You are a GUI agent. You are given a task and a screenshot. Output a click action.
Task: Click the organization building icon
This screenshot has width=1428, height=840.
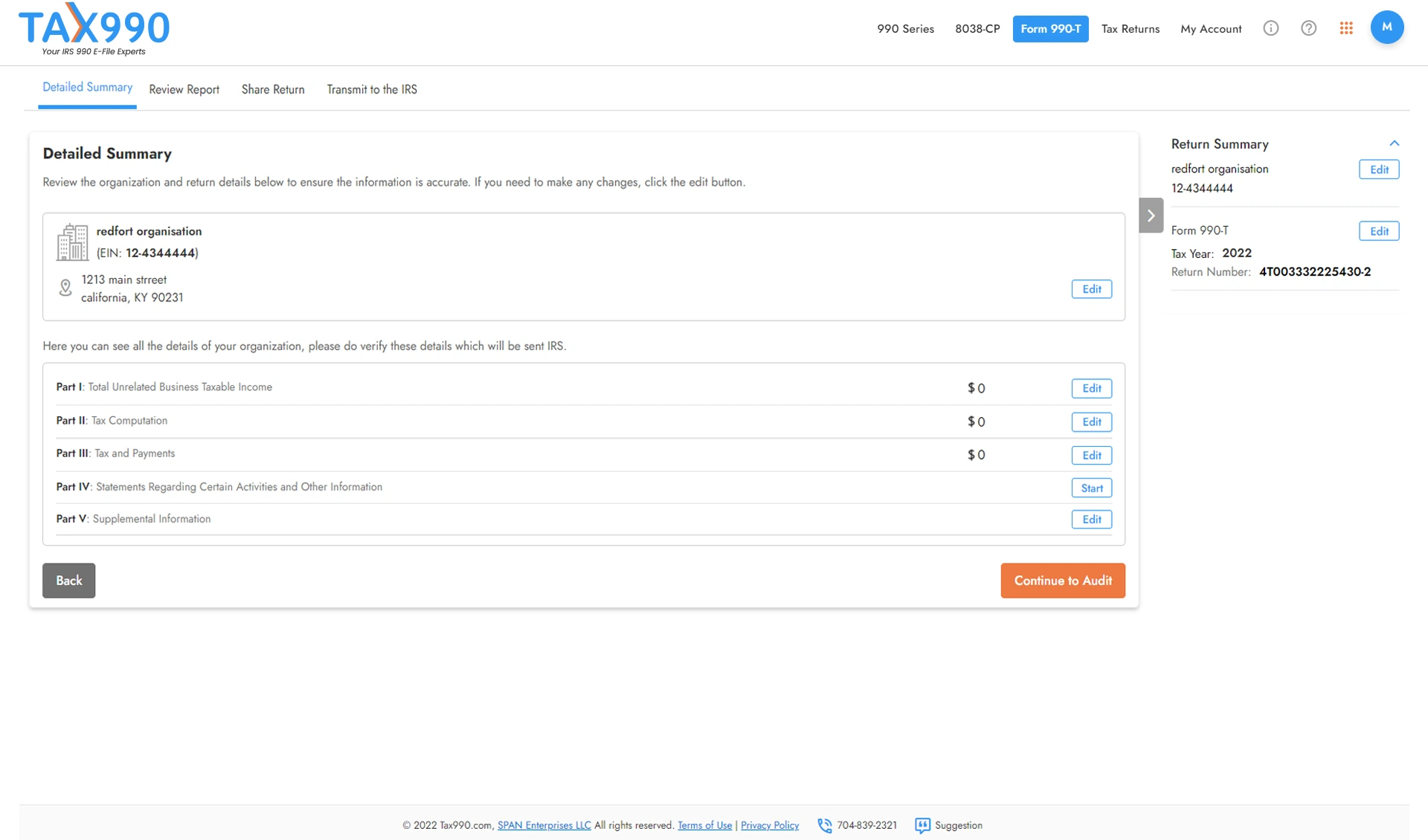pos(72,242)
